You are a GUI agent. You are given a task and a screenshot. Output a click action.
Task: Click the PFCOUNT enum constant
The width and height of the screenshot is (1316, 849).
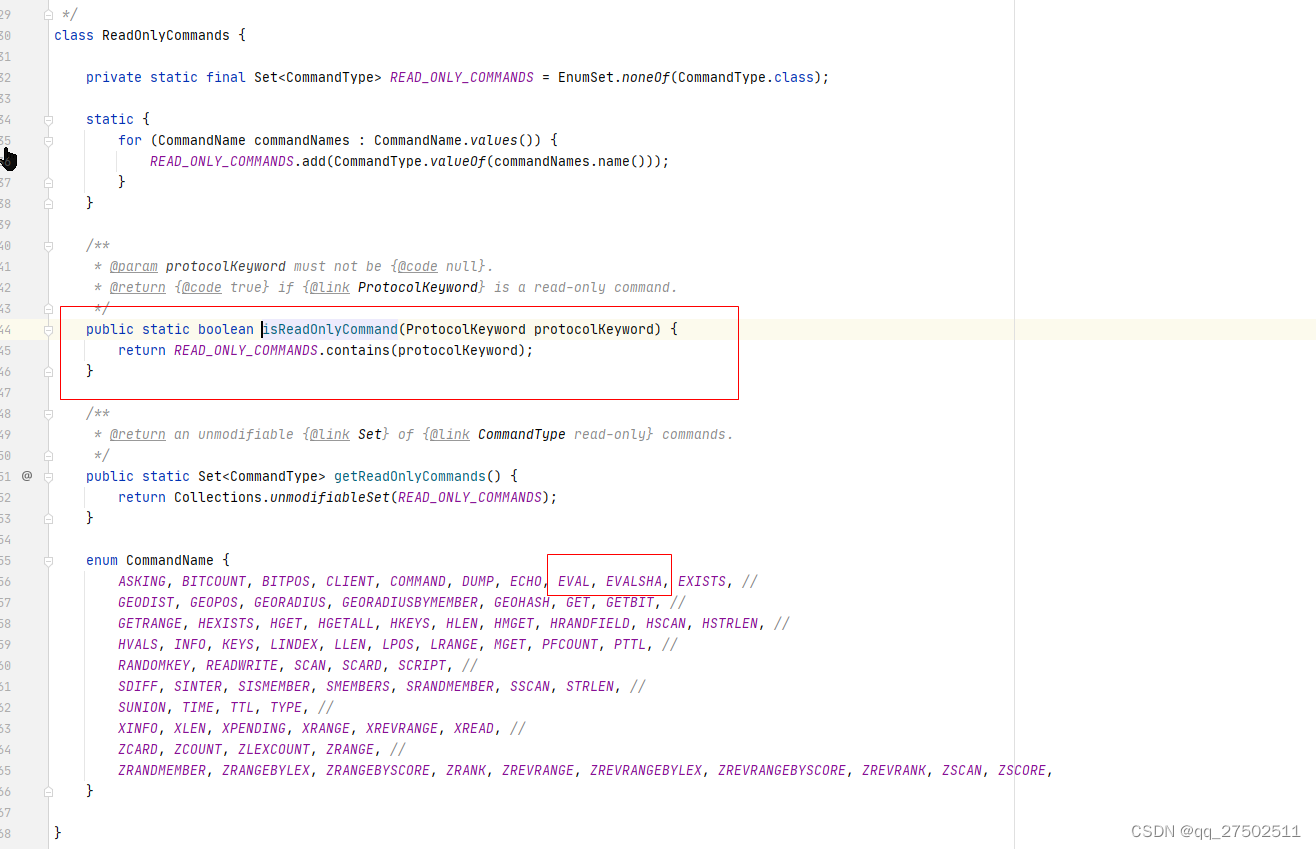tap(570, 644)
